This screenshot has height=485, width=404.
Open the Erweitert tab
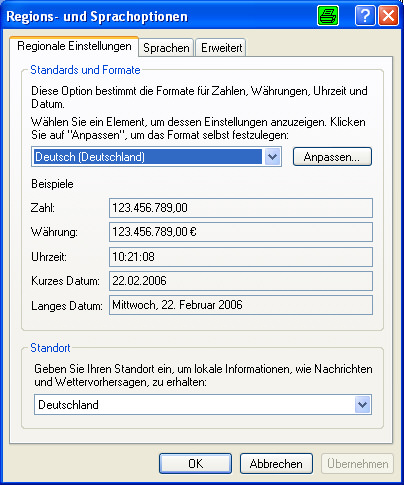(x=221, y=48)
